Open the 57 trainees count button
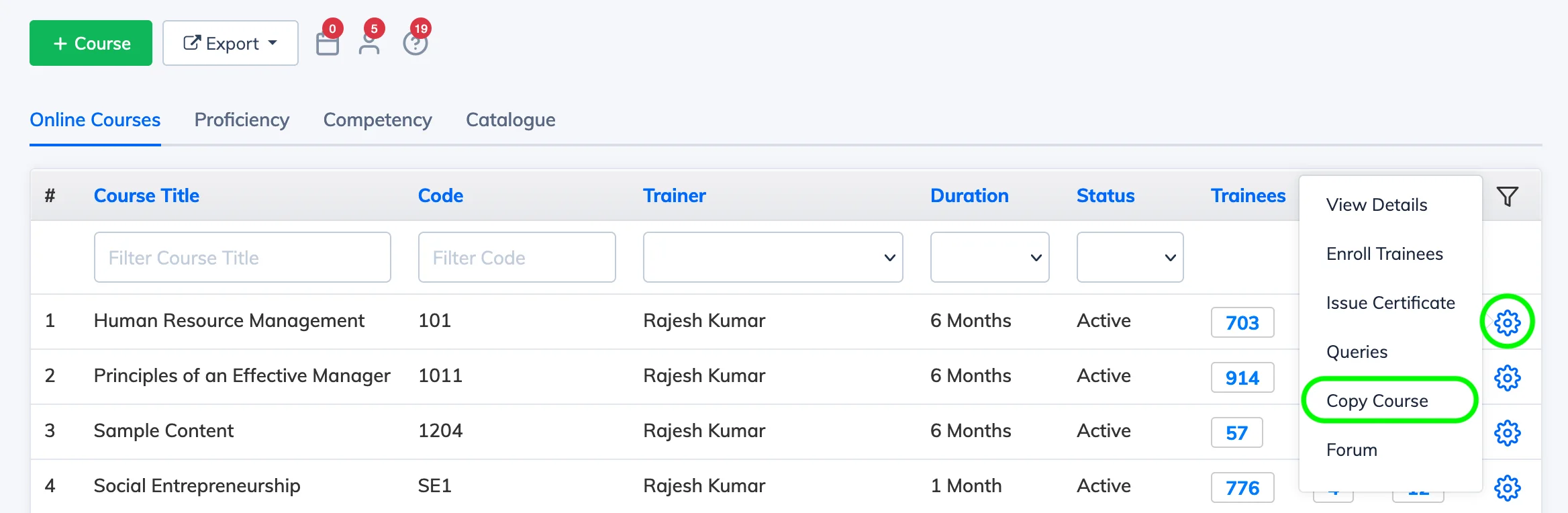1568x513 pixels. click(1236, 432)
